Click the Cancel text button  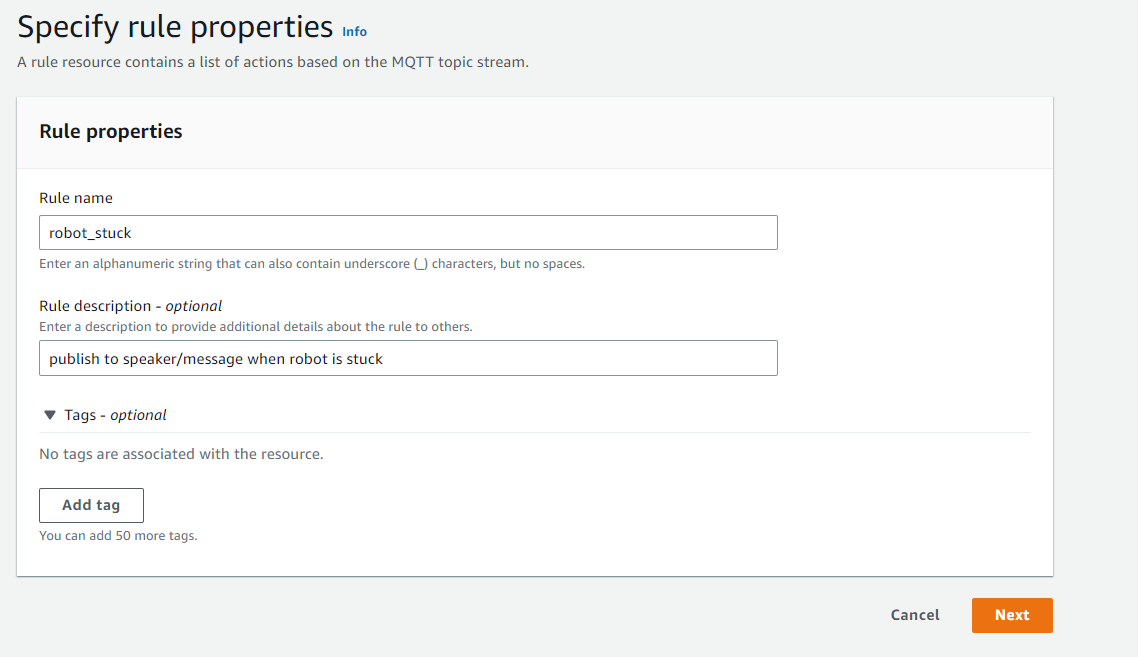(x=914, y=615)
